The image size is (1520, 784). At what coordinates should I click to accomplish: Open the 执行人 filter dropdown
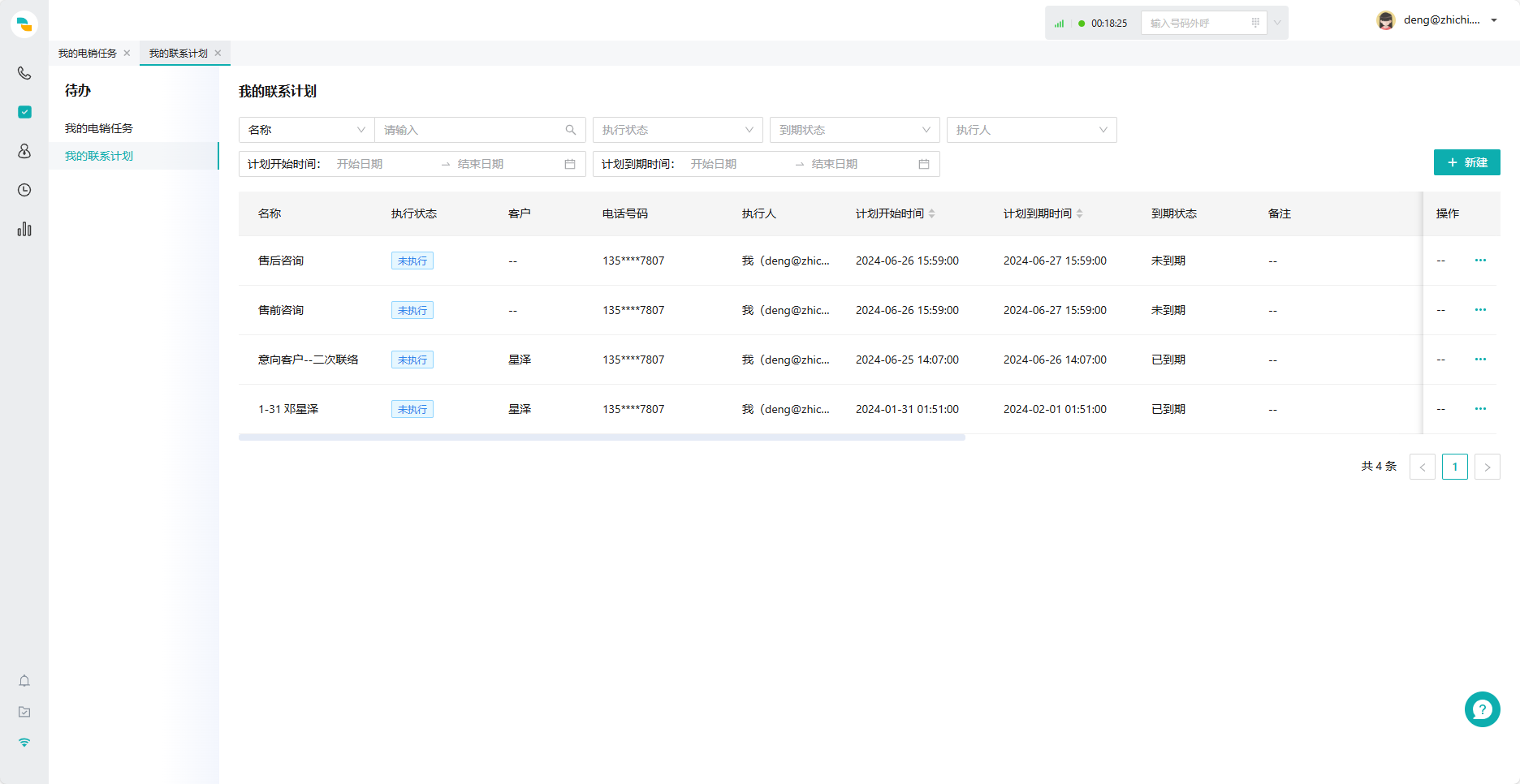pos(1032,130)
